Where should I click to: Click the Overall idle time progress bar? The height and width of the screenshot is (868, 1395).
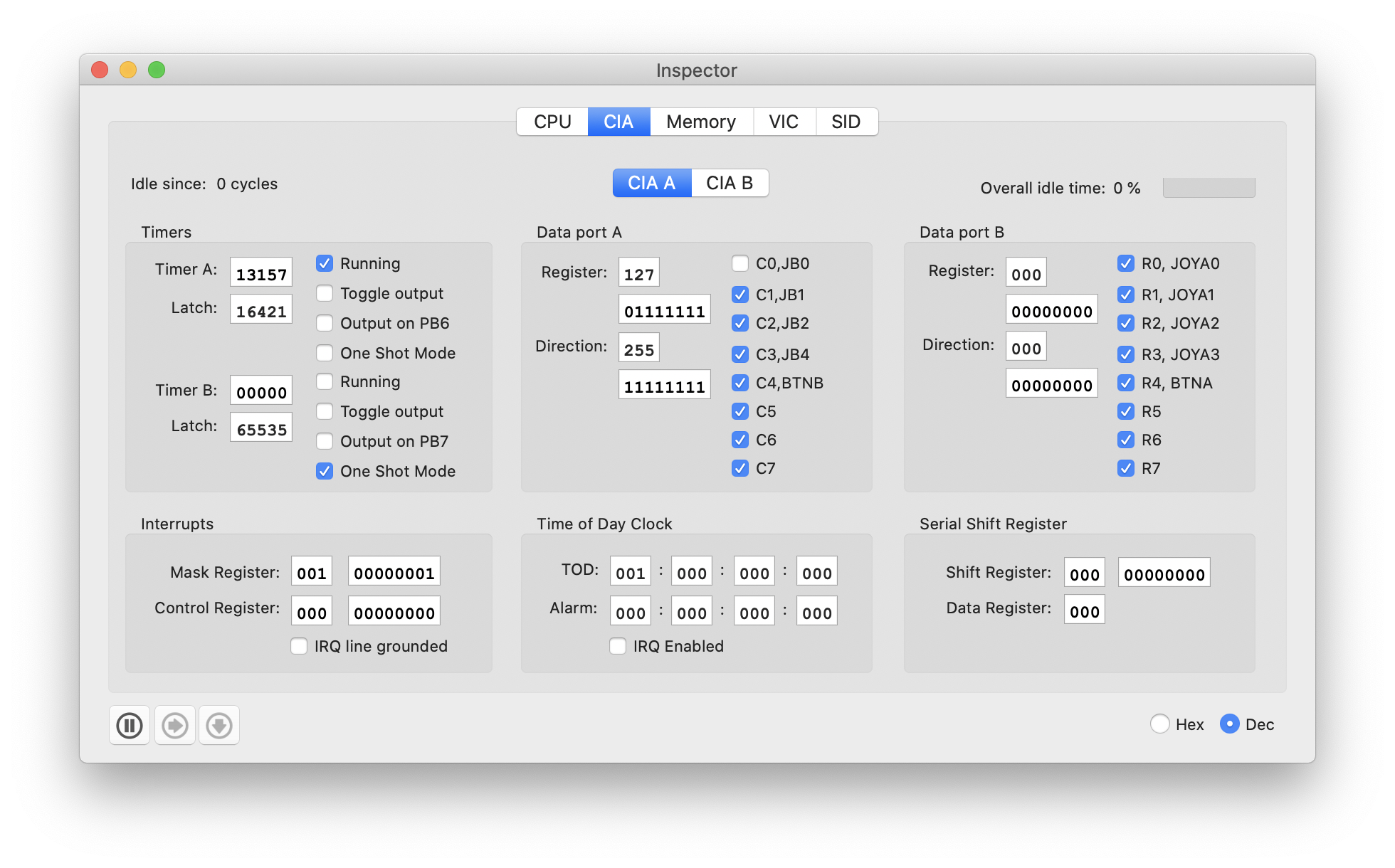tap(1209, 187)
